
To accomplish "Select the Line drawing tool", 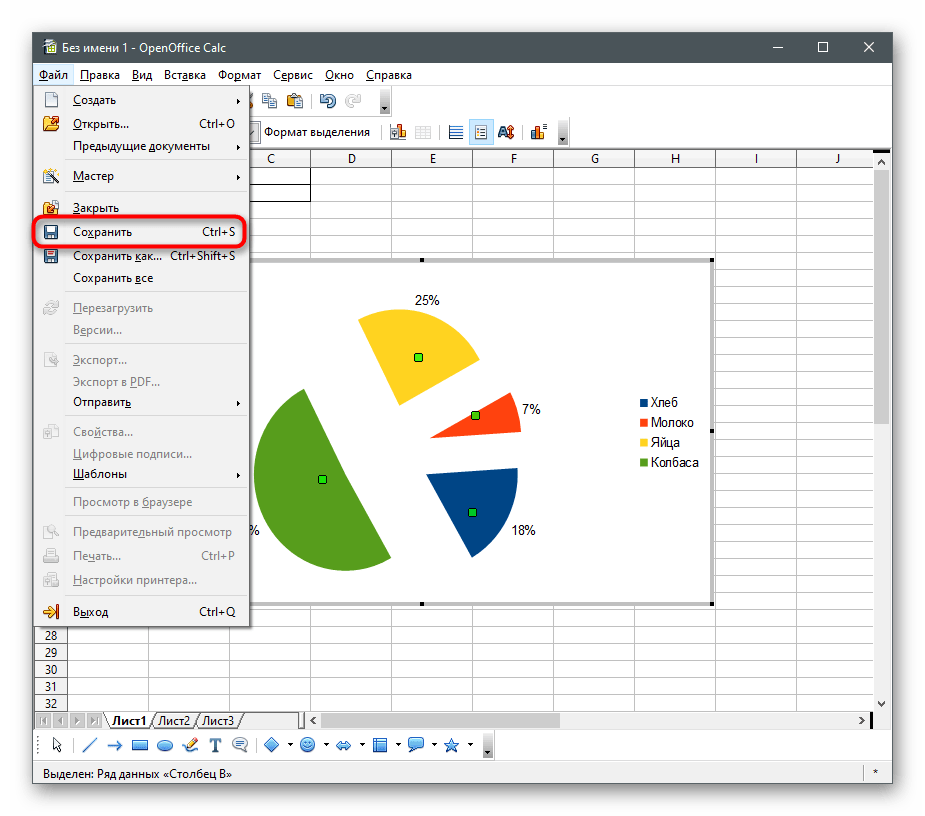I will point(89,745).
